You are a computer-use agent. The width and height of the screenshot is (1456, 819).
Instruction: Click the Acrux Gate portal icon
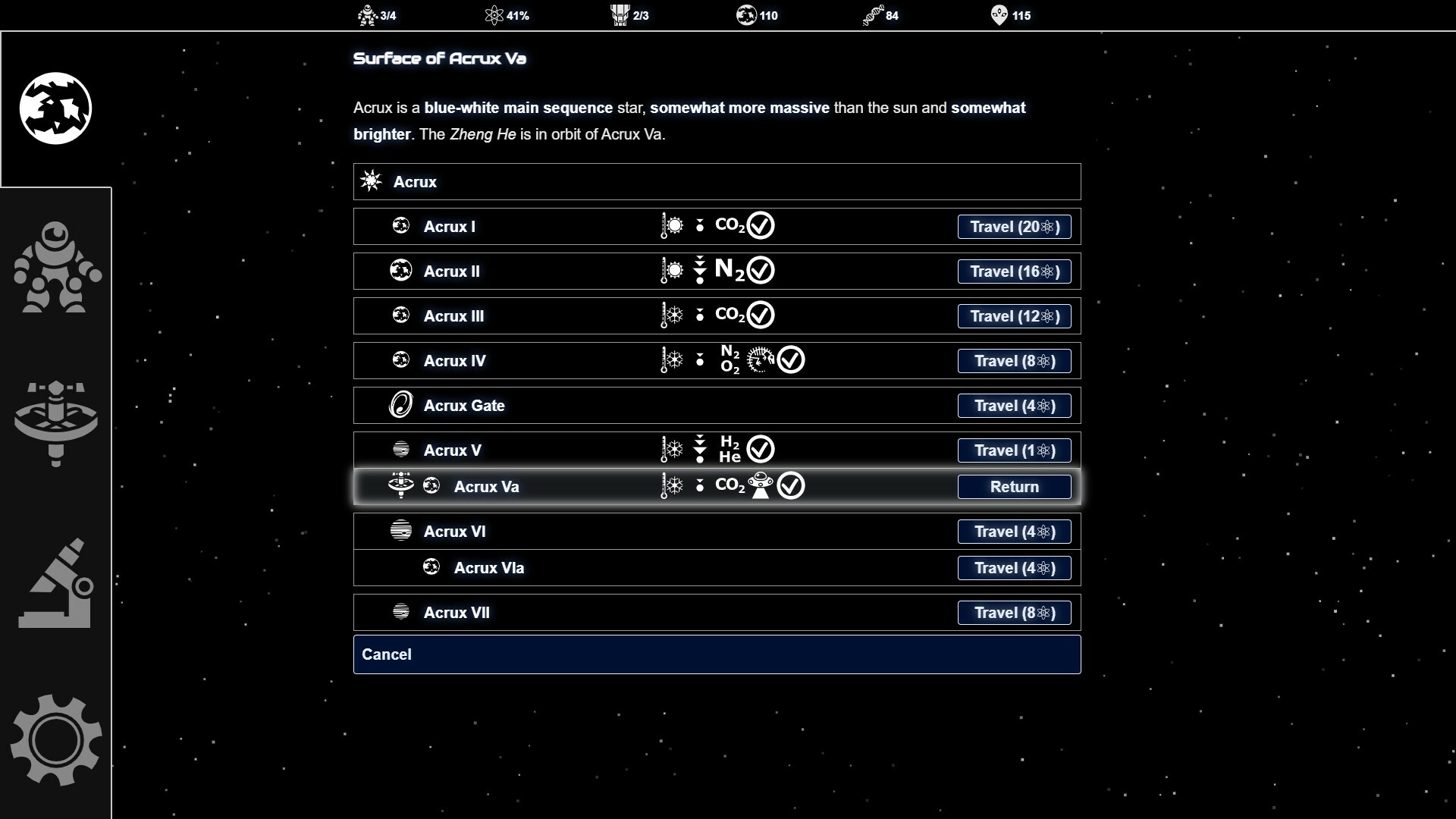click(400, 405)
